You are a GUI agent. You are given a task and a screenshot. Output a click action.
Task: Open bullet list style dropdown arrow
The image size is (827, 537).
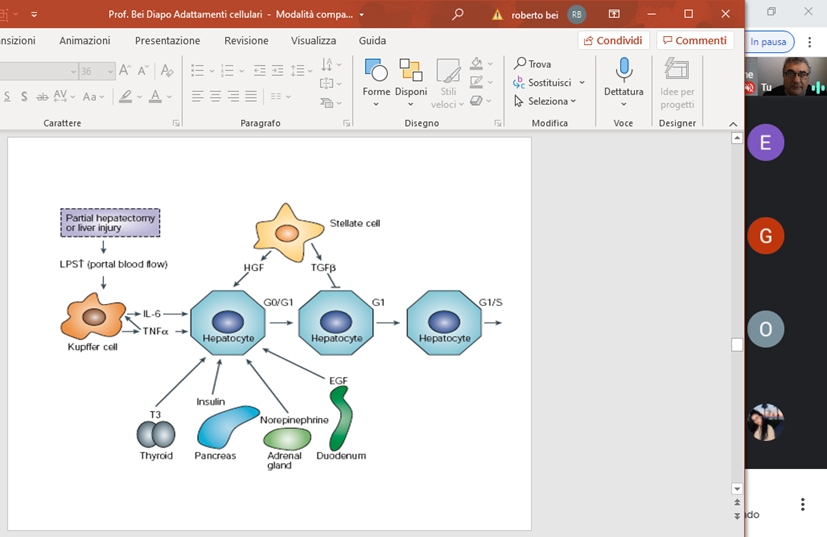tap(211, 71)
